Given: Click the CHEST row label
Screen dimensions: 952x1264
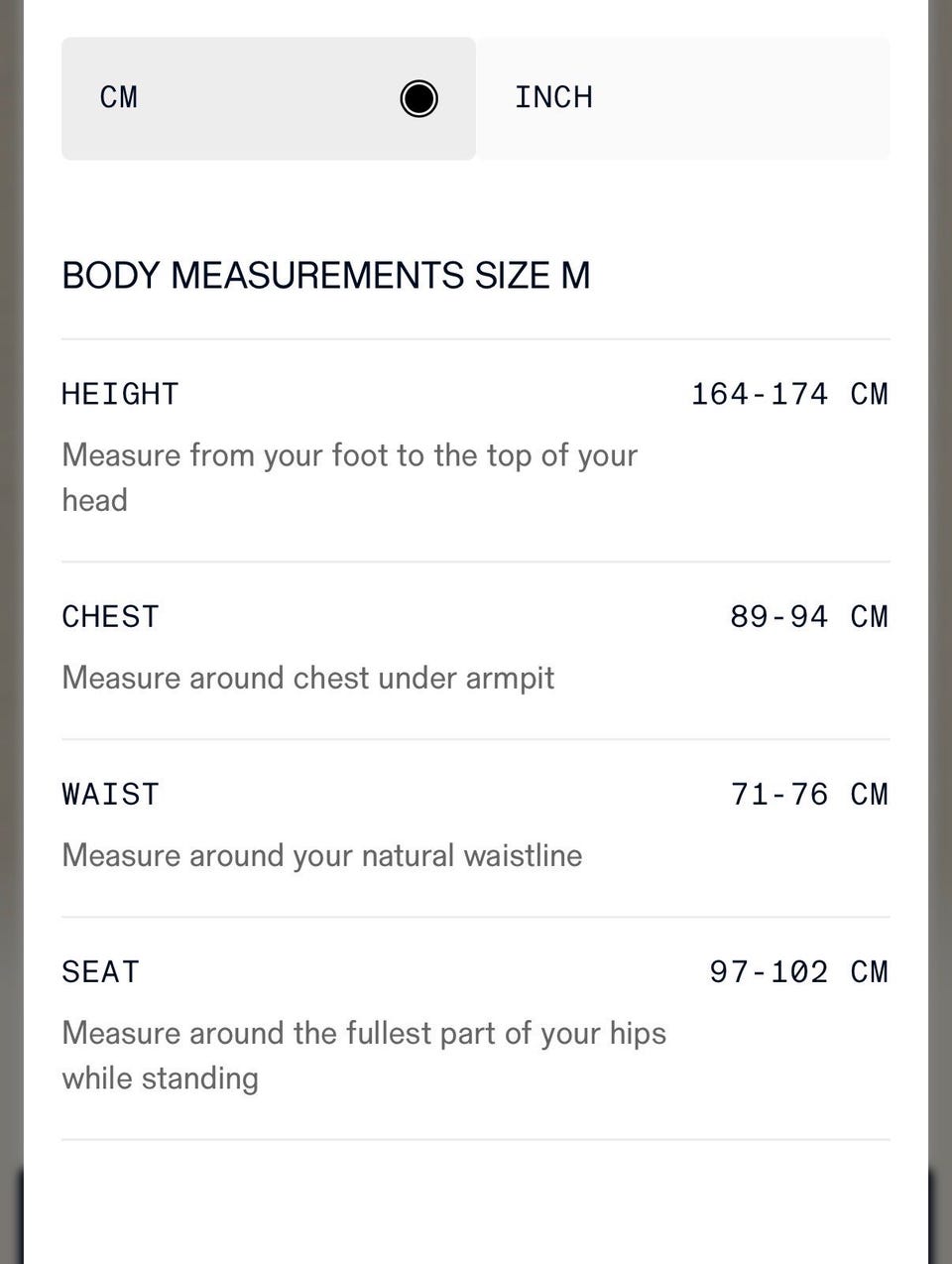Looking at the screenshot, I should (x=110, y=616).
